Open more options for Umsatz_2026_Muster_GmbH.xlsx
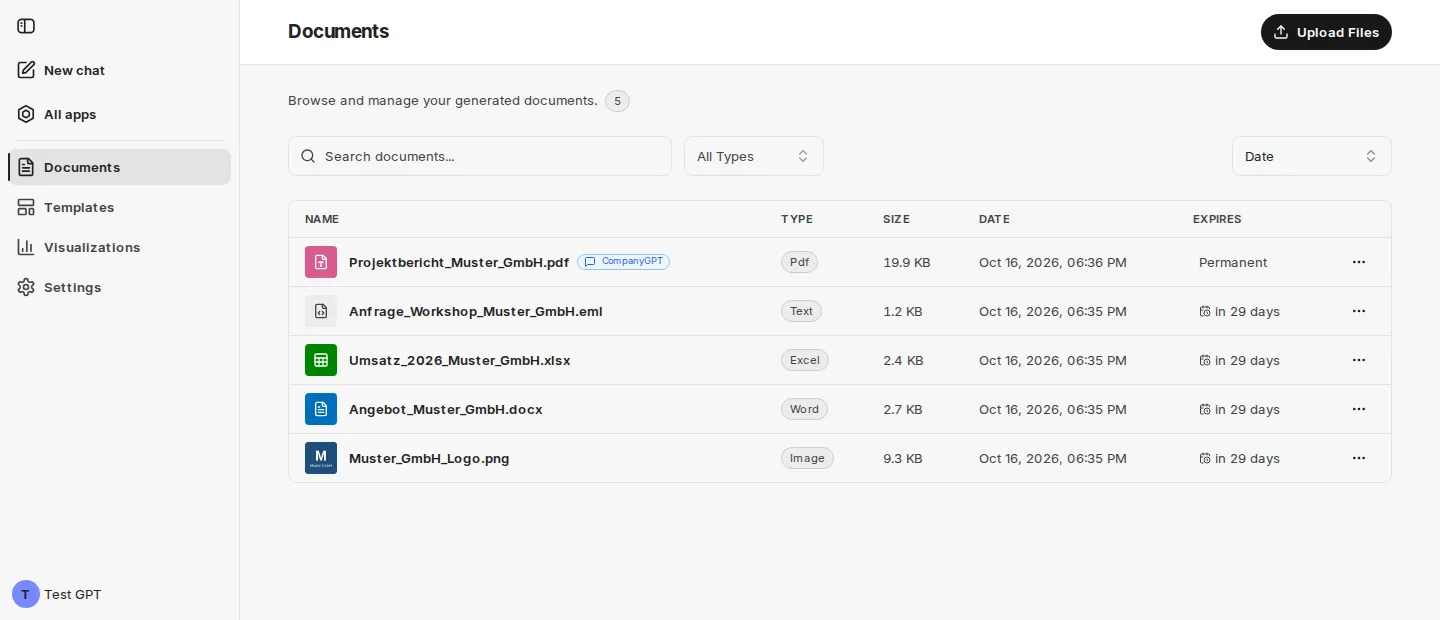This screenshot has height=620, width=1440. (x=1359, y=360)
